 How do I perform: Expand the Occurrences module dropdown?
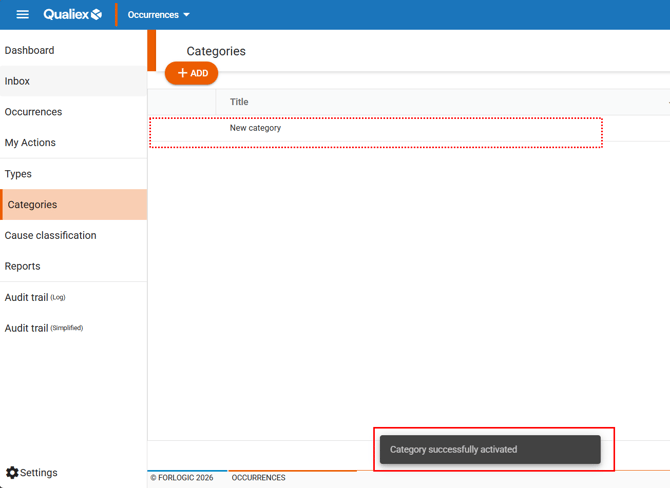coord(158,15)
